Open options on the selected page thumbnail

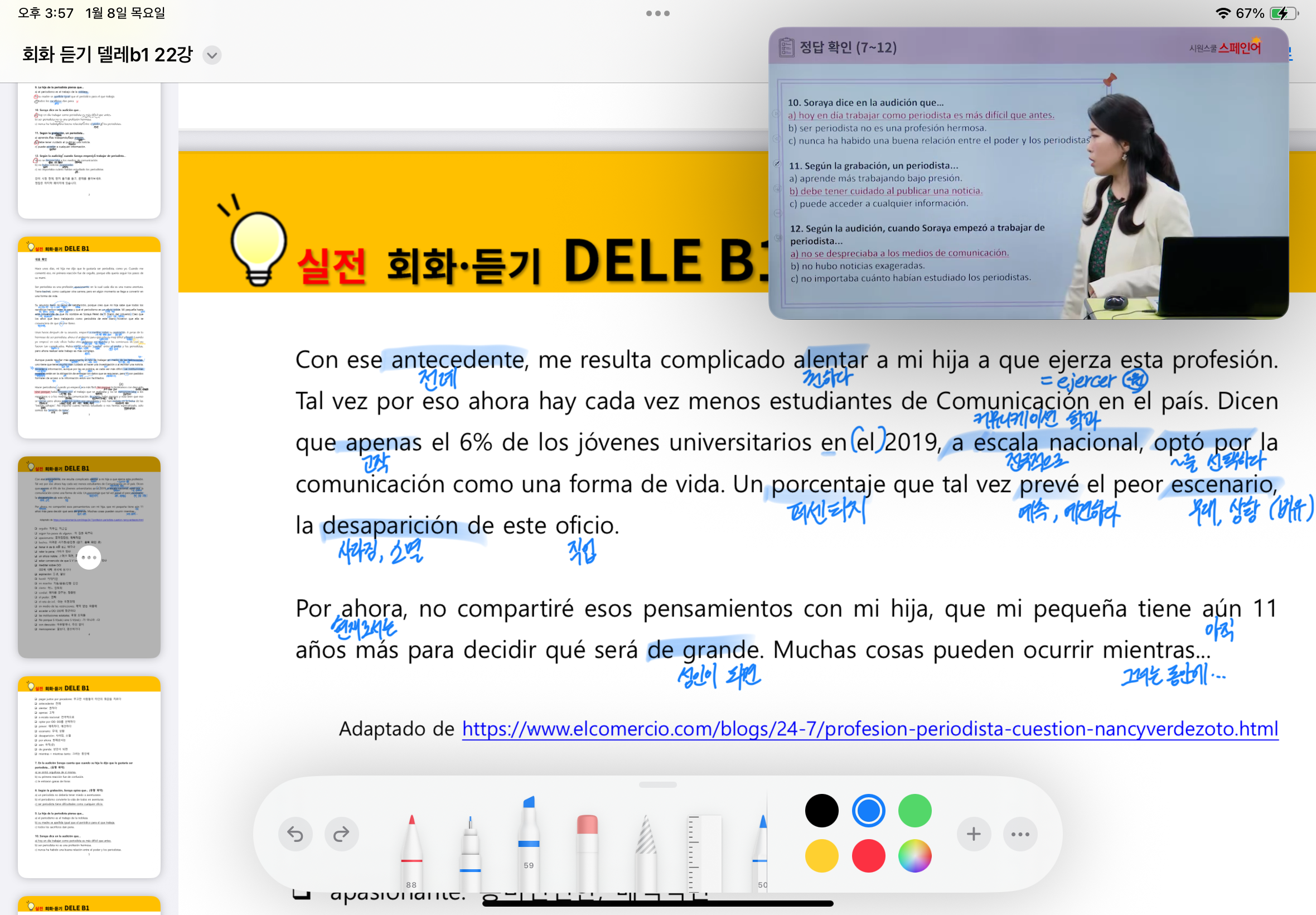point(89,557)
